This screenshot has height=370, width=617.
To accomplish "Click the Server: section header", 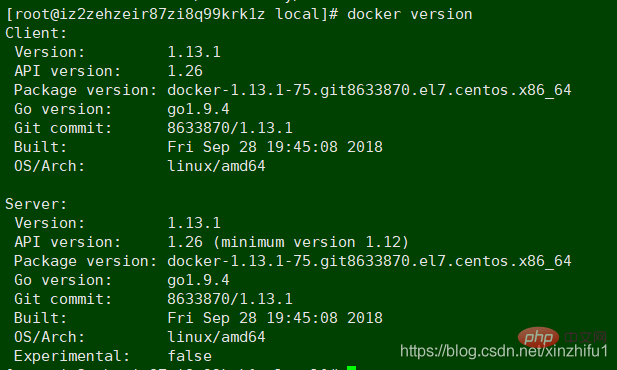I will [36, 204].
